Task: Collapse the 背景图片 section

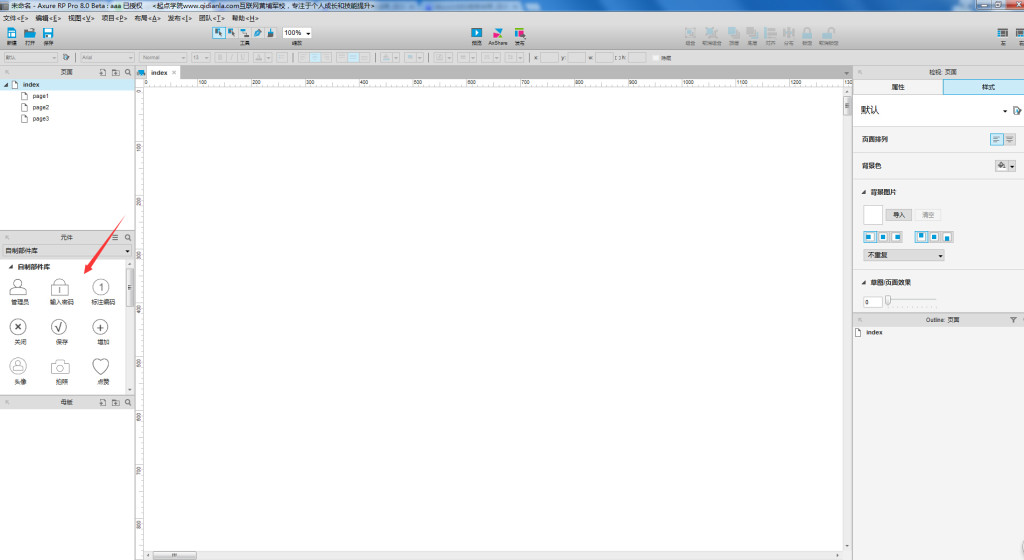Action: pos(864,193)
